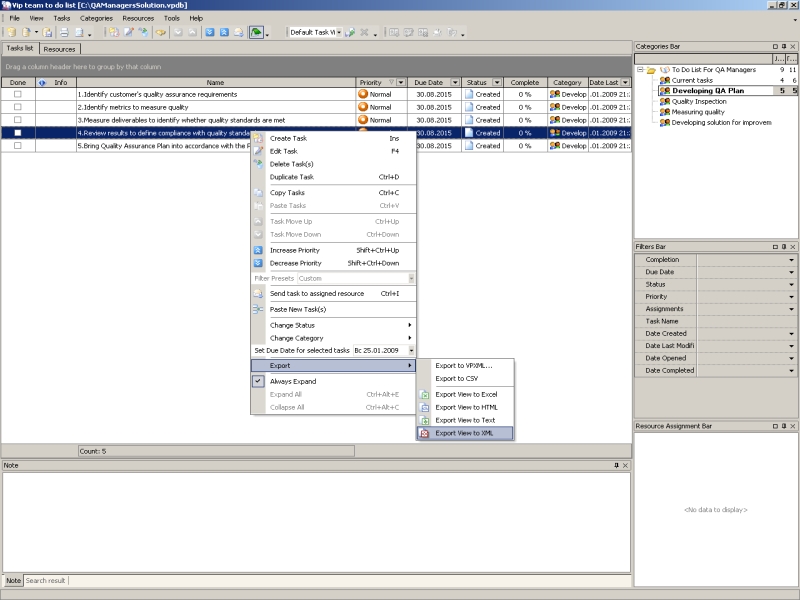The height and width of the screenshot is (600, 800).
Task: Collapse the To Do List For QA Managers tree
Action: [640, 70]
